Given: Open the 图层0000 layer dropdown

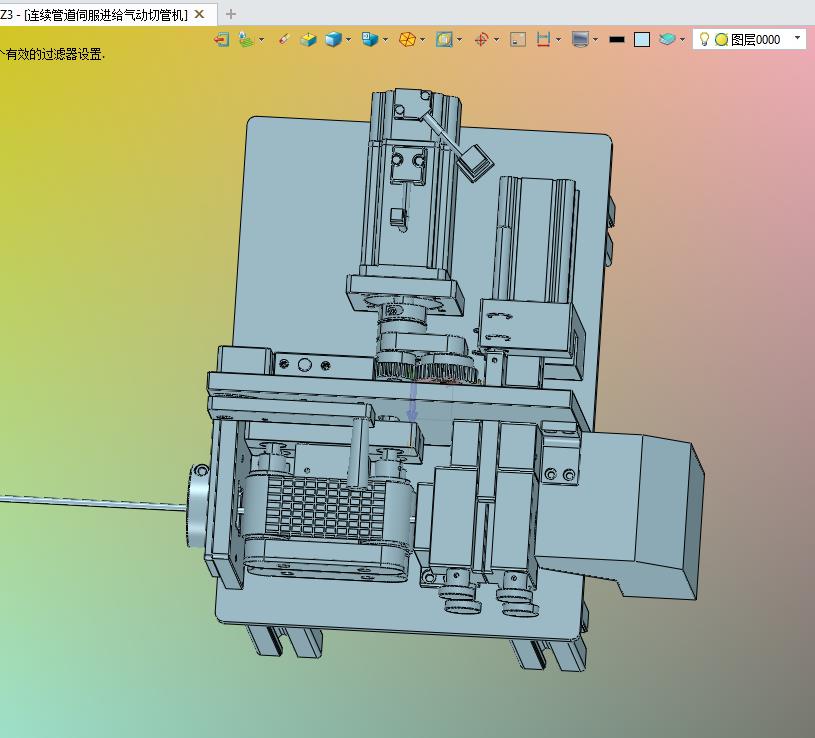Looking at the screenshot, I should pos(797,38).
